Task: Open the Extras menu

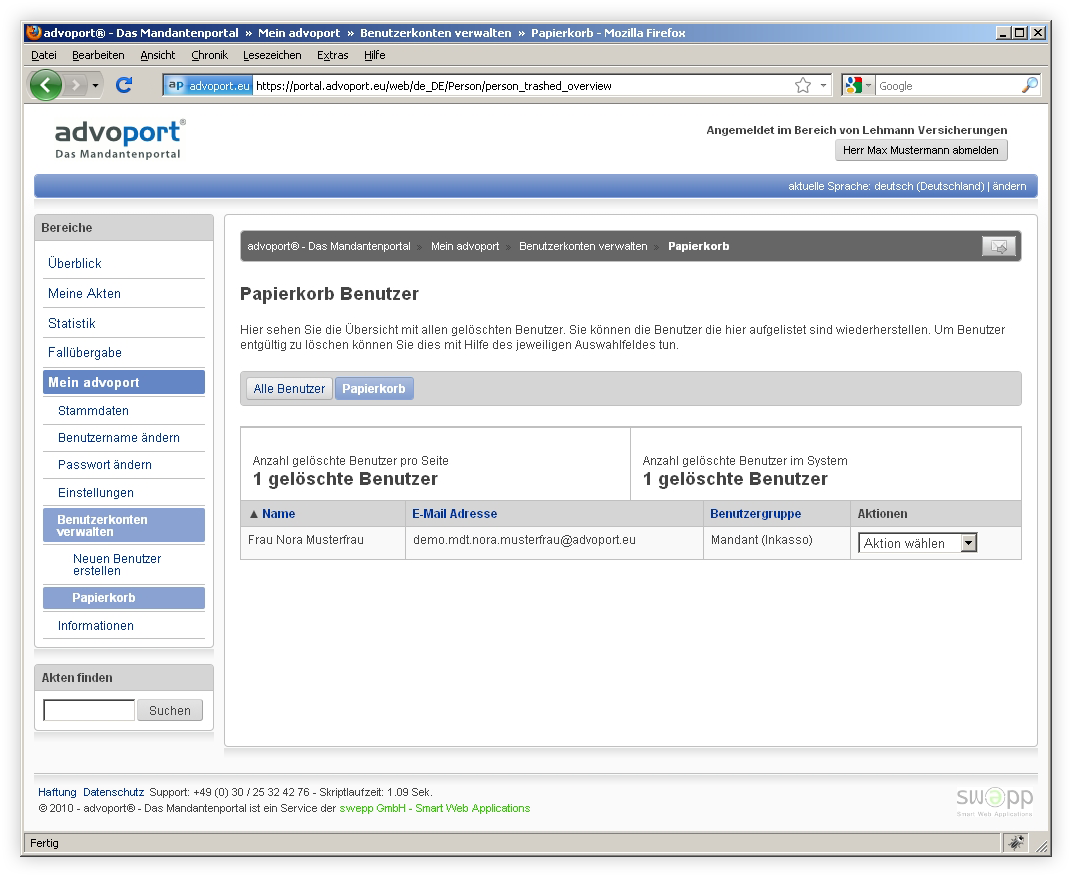Action: click(x=332, y=55)
